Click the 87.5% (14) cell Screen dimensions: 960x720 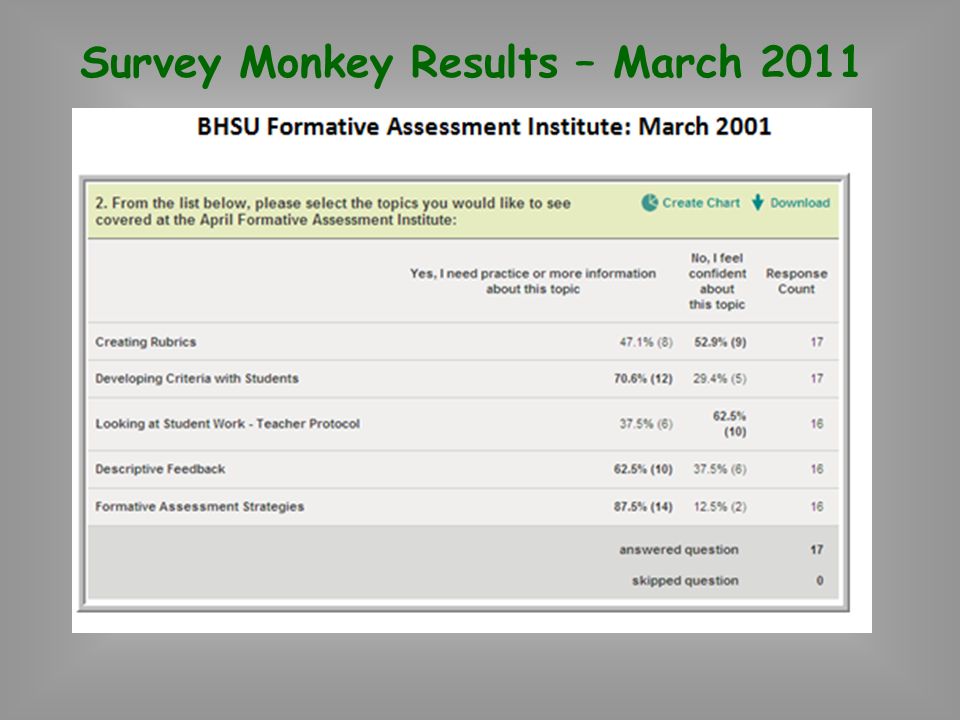pyautogui.click(x=643, y=506)
